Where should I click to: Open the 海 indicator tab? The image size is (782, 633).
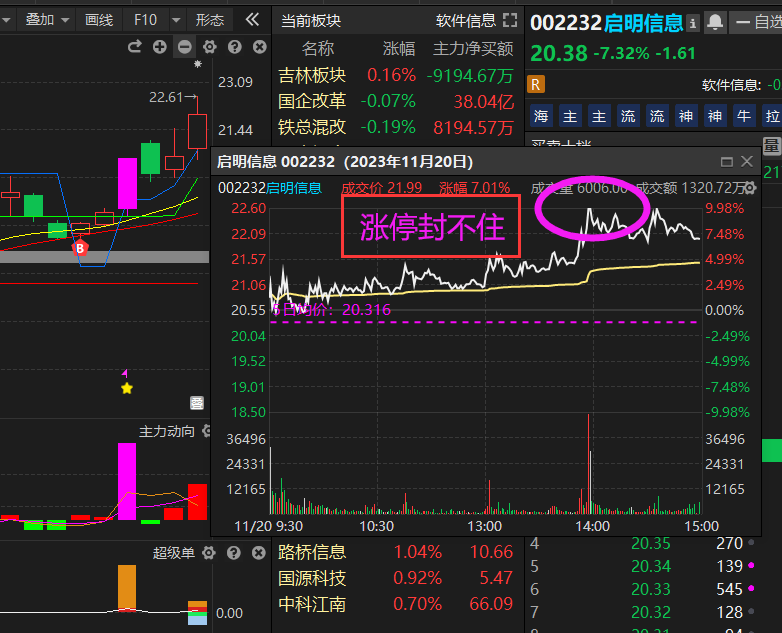coord(541,116)
